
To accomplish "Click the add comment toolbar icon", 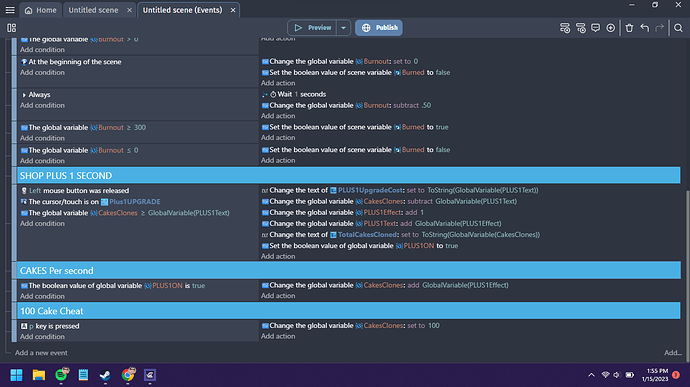I will pyautogui.click(x=595, y=28).
